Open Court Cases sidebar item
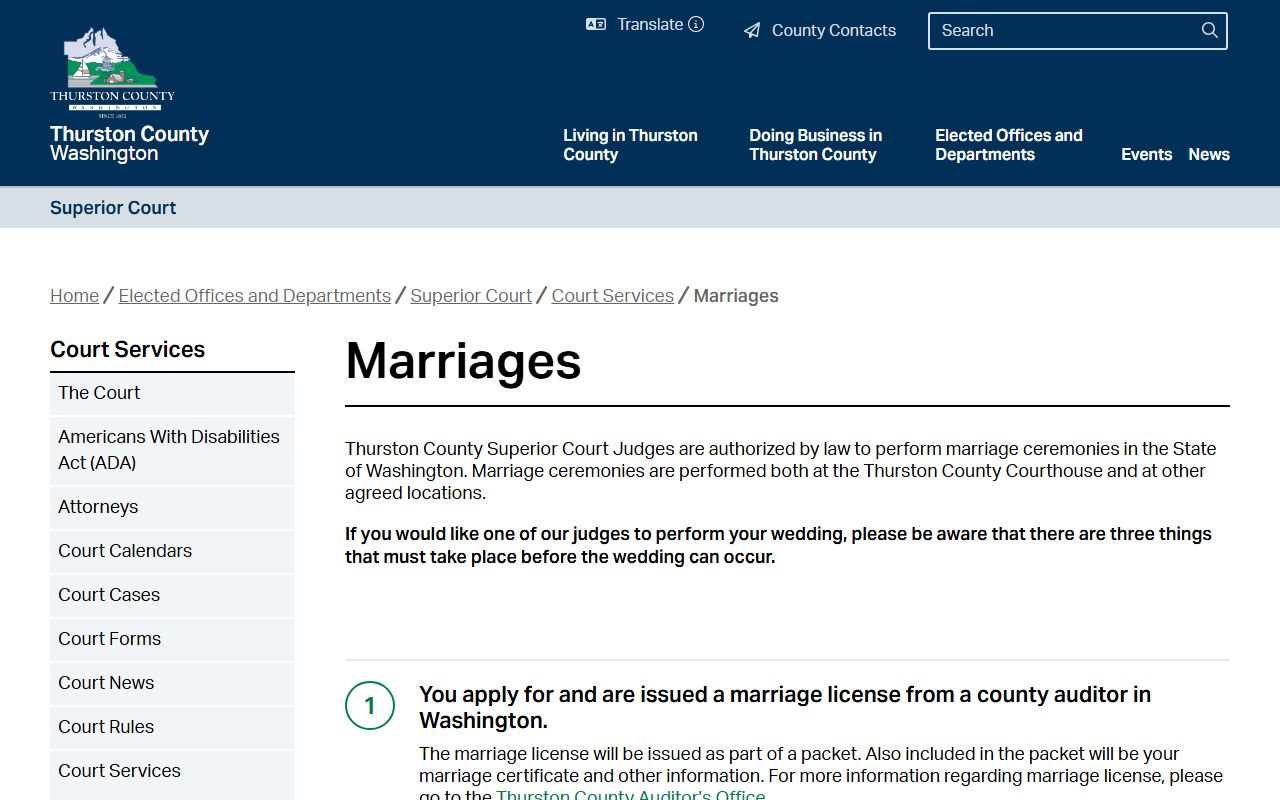The image size is (1280, 800). tap(172, 595)
